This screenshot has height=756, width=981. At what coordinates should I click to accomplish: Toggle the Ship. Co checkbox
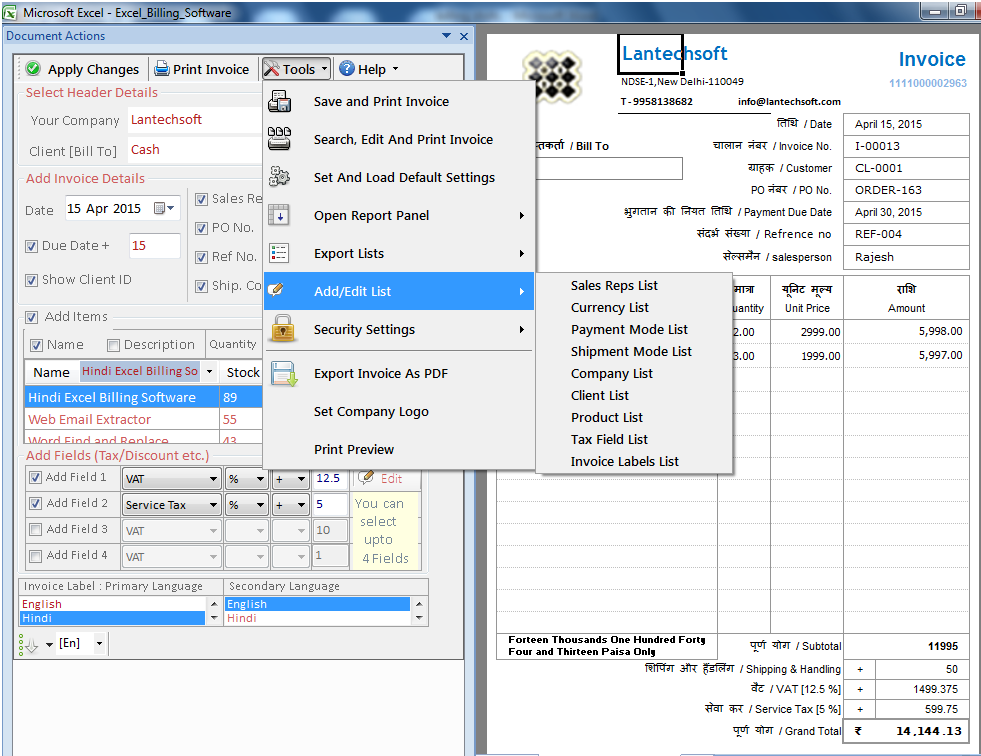[201, 287]
